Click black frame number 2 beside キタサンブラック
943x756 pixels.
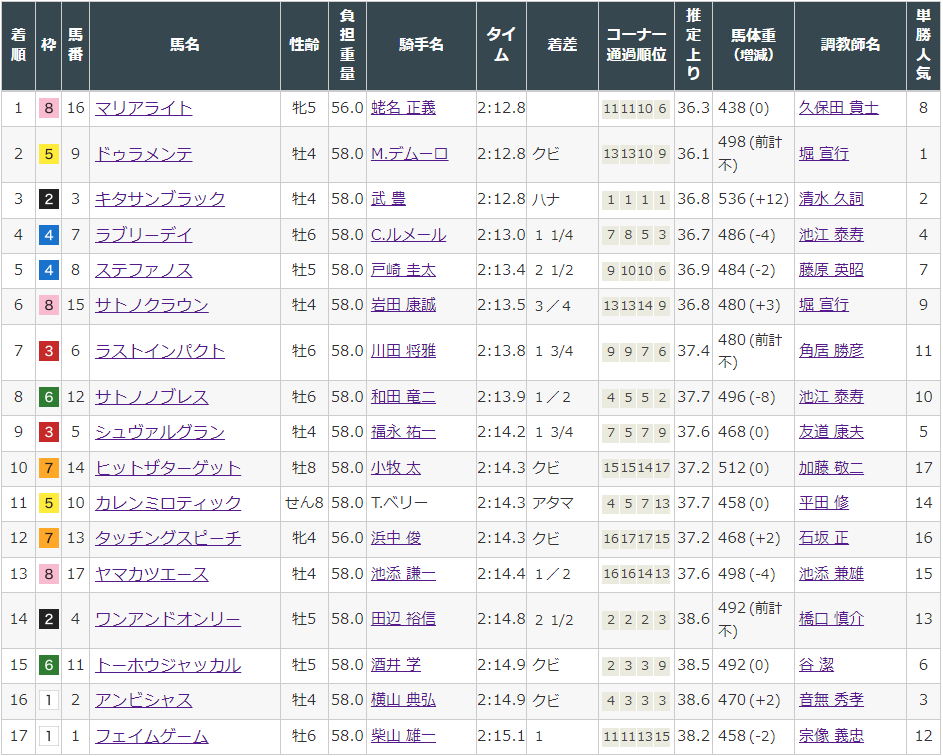point(49,199)
